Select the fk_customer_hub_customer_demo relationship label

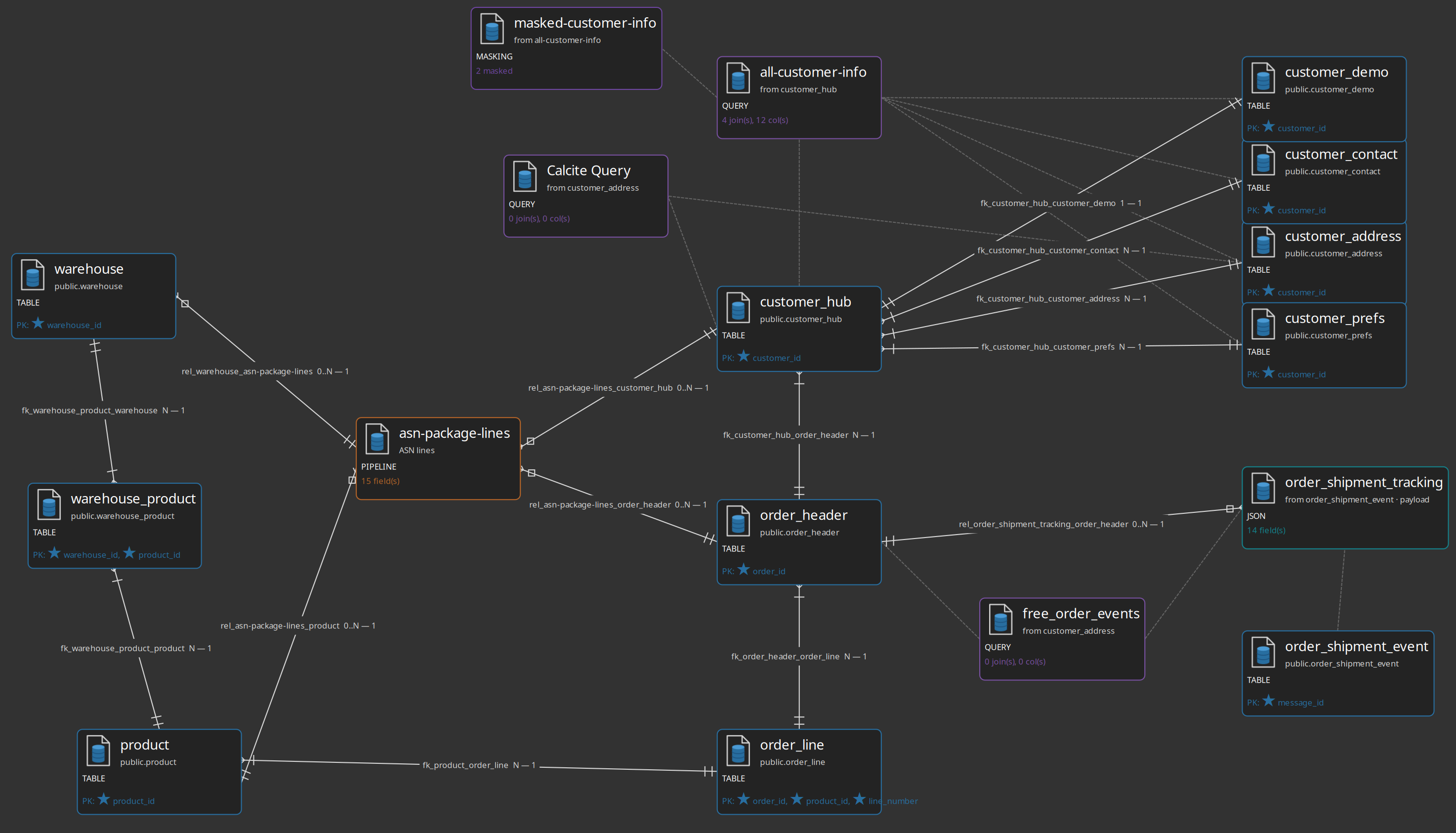tap(1061, 204)
